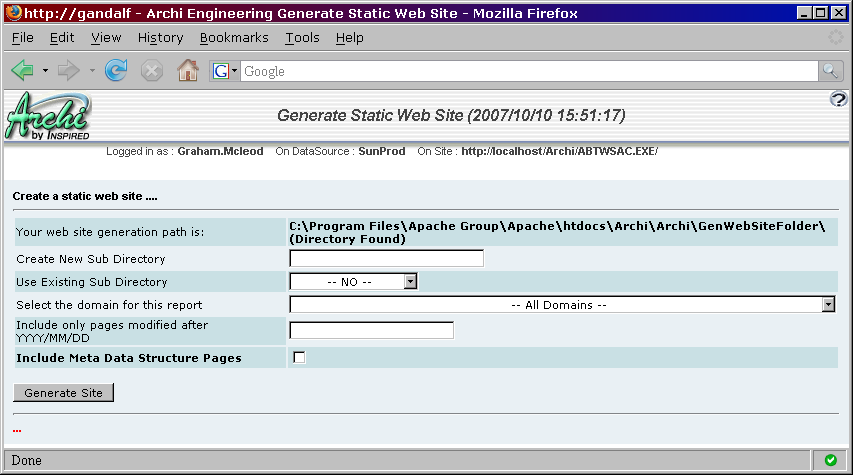Click the search magnifier icon
Image resolution: width=853 pixels, height=475 pixels.
[830, 71]
